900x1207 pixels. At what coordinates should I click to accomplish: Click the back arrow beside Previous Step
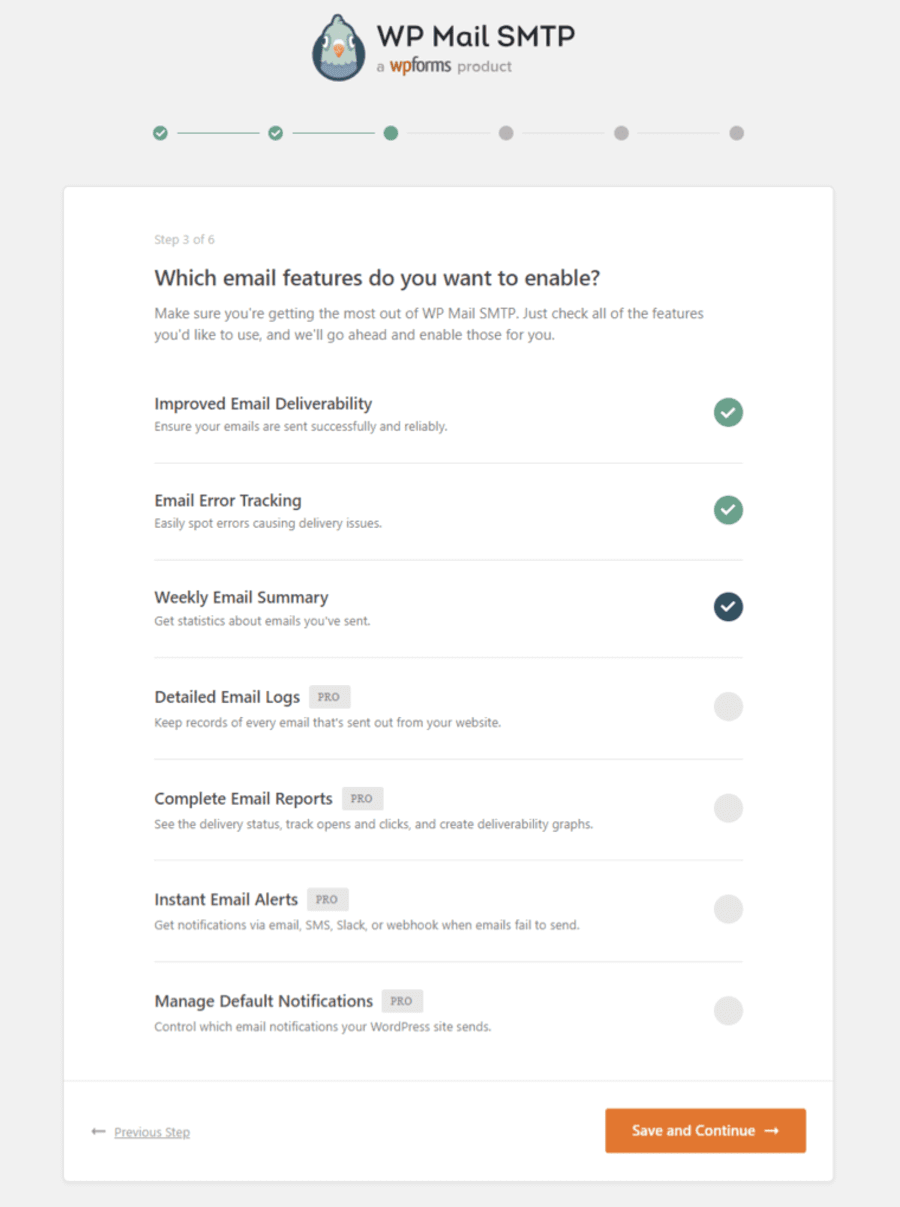pyautogui.click(x=96, y=1131)
